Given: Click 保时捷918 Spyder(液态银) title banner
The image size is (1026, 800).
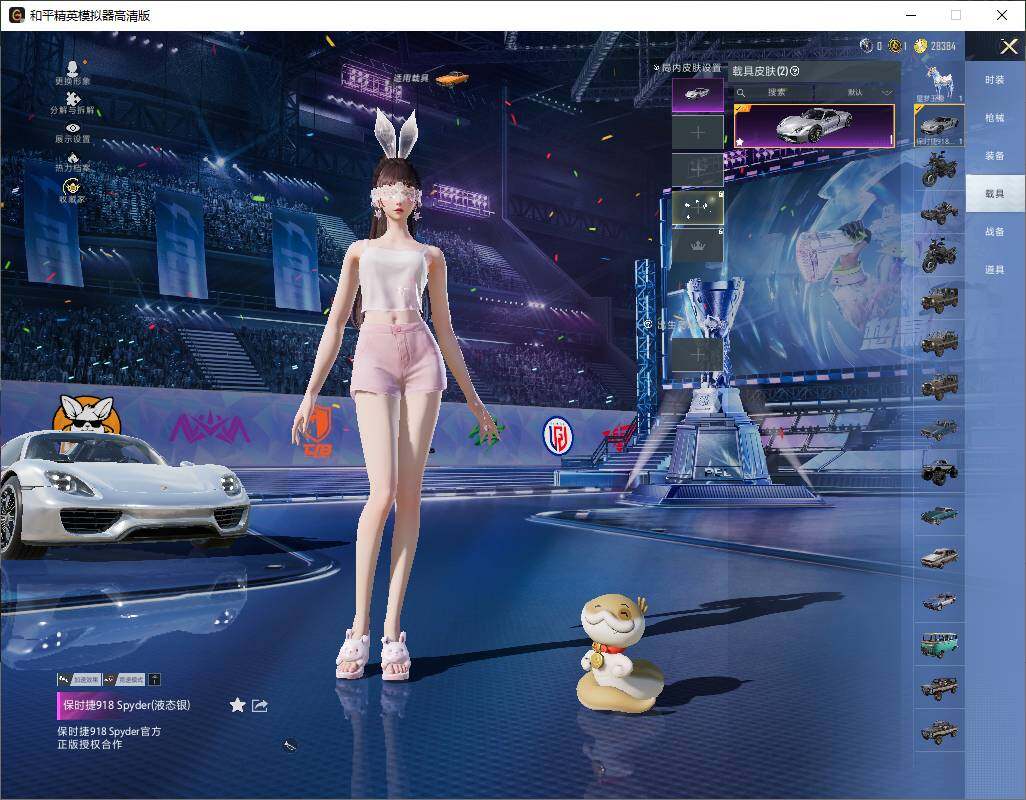Looking at the screenshot, I should click(x=125, y=705).
